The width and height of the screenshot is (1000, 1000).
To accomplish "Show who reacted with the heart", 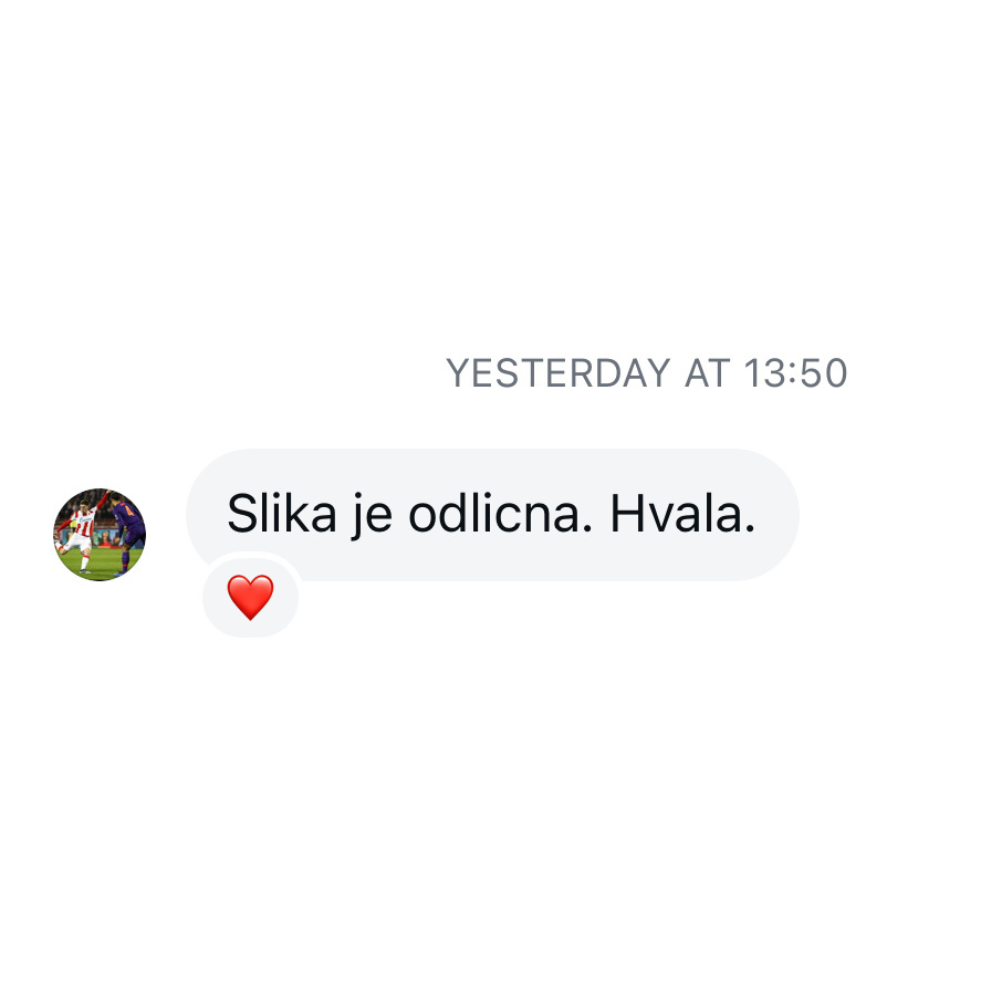I will pos(251,597).
